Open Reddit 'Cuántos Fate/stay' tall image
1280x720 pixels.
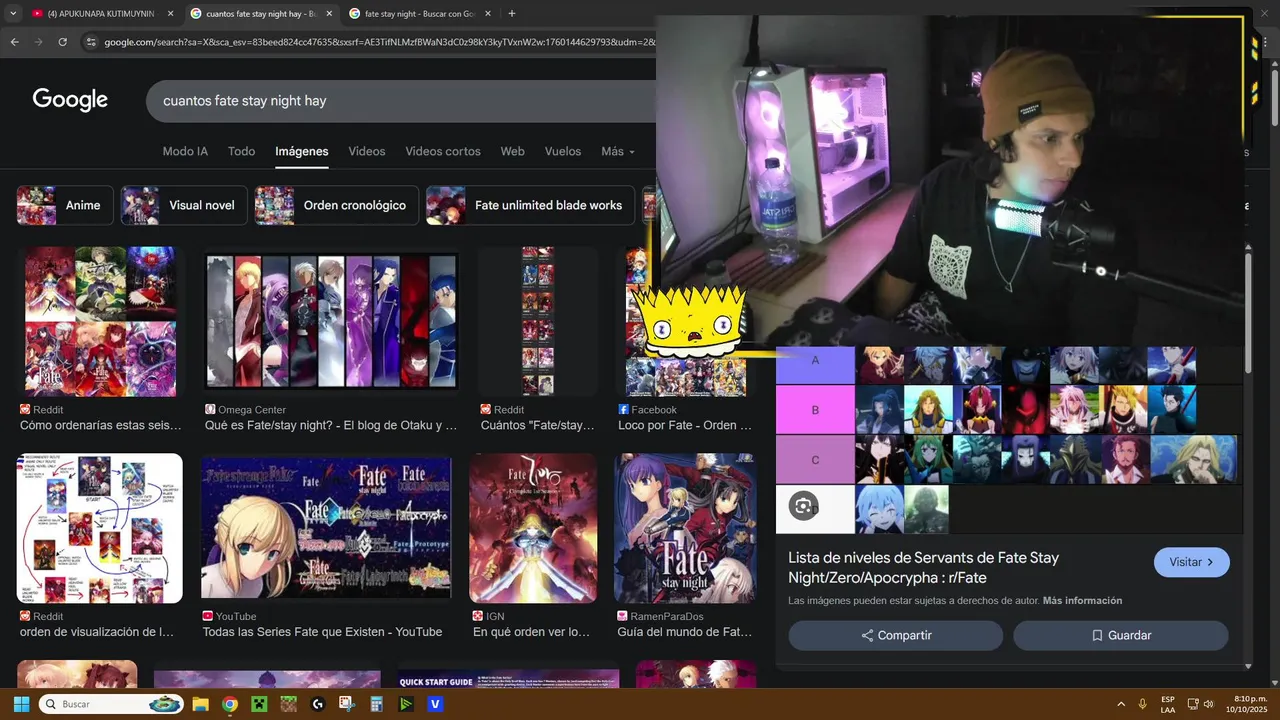click(538, 322)
